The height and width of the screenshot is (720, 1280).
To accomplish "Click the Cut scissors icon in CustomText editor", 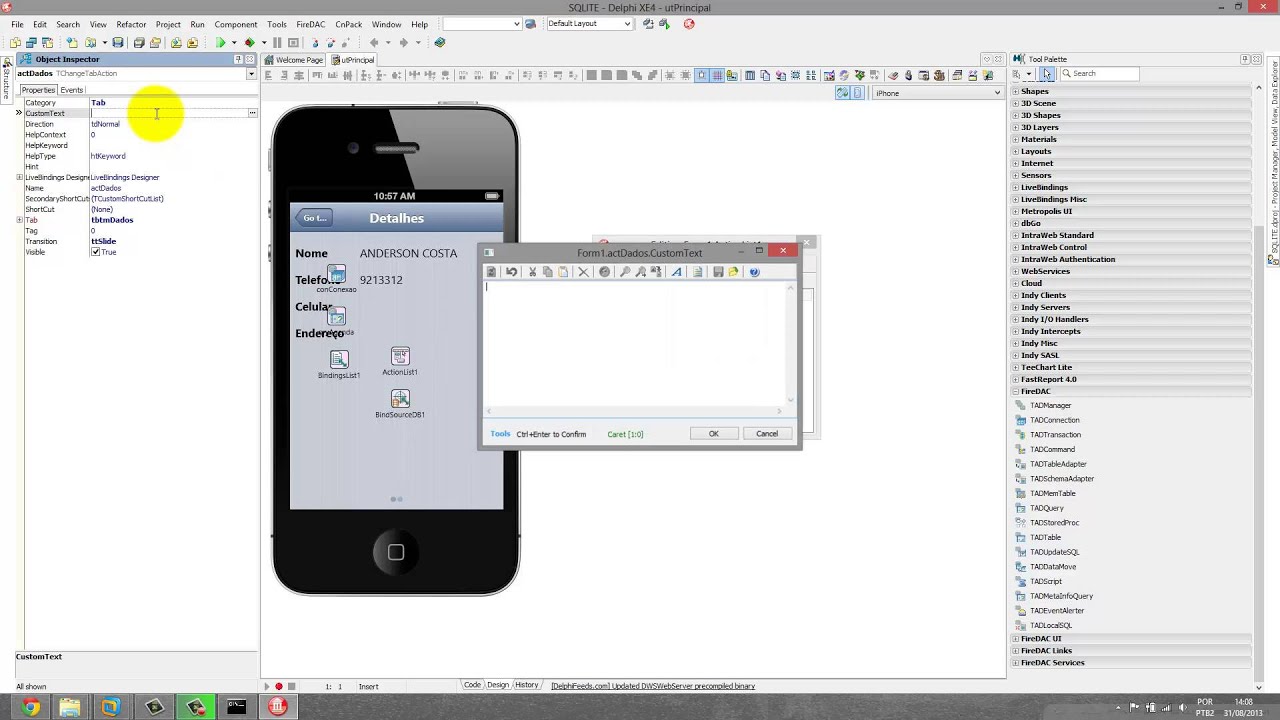I will click(x=532, y=272).
